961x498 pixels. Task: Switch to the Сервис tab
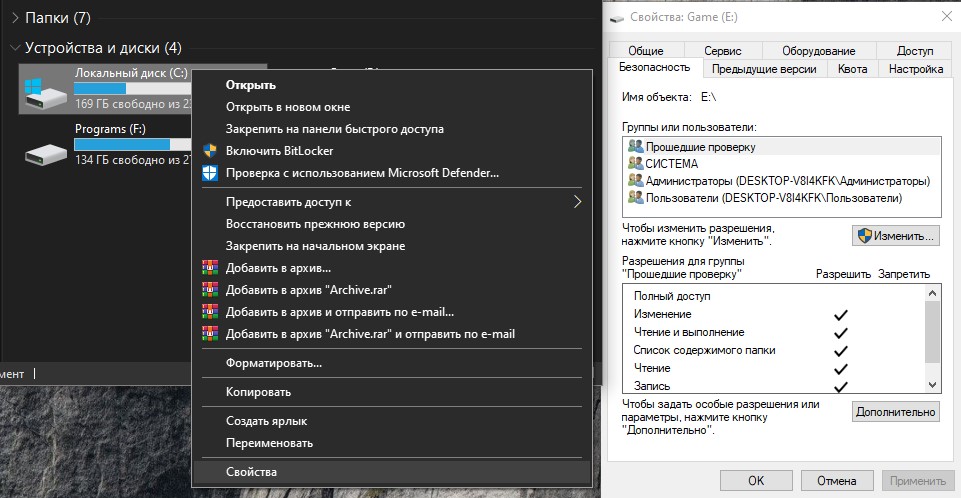[x=723, y=50]
